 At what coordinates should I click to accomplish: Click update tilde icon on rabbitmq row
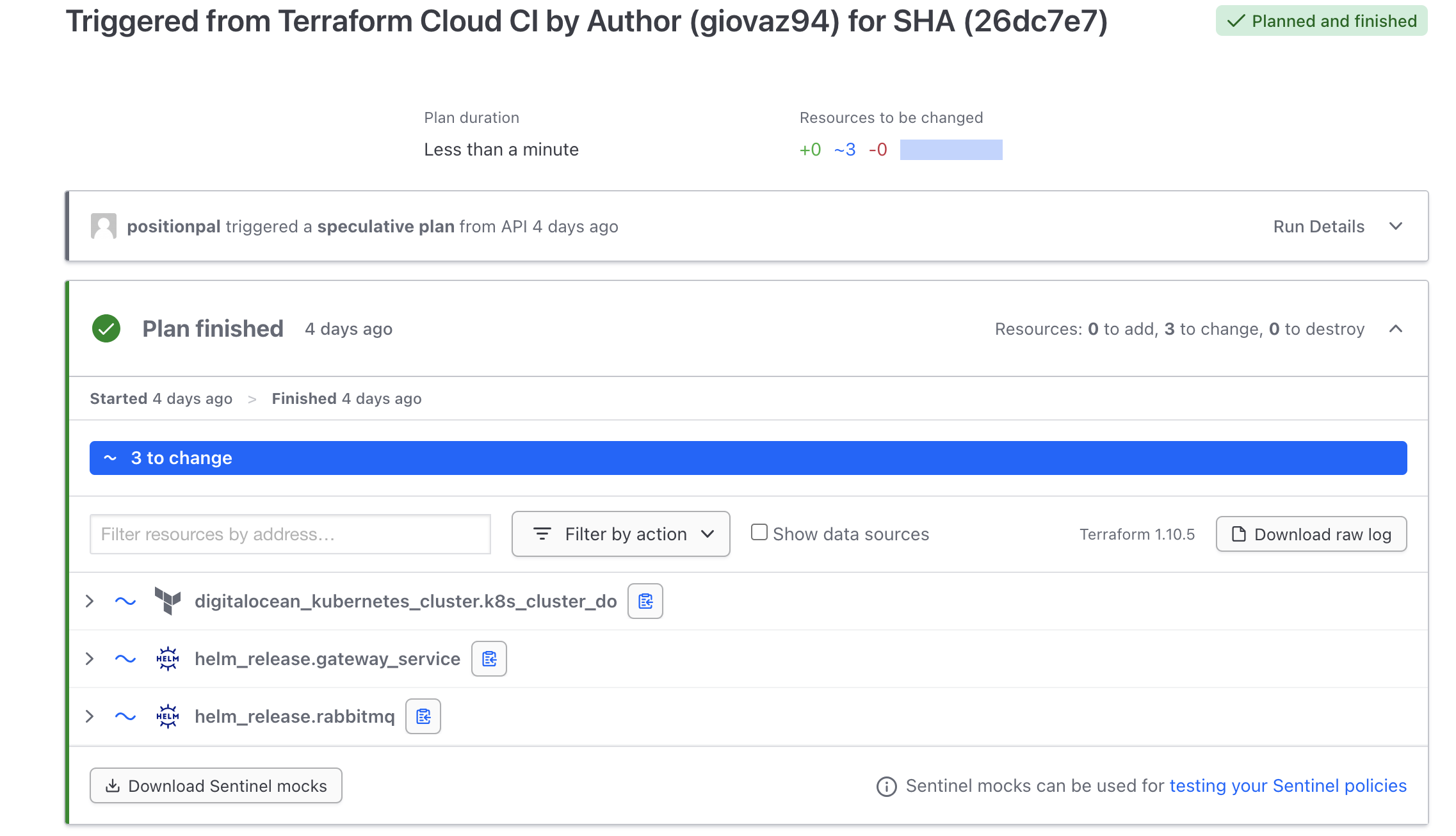(125, 716)
